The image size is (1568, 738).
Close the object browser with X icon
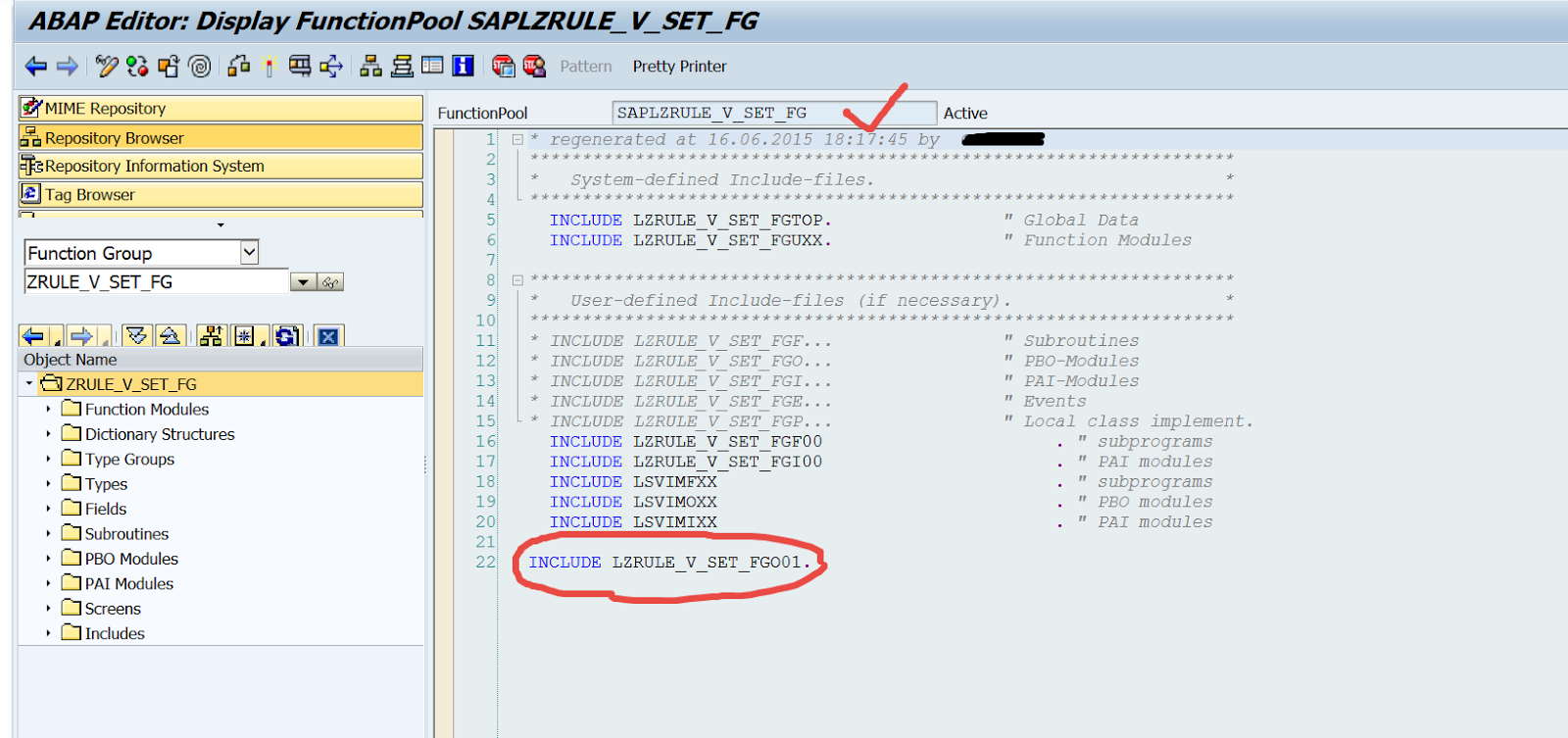pos(328,336)
